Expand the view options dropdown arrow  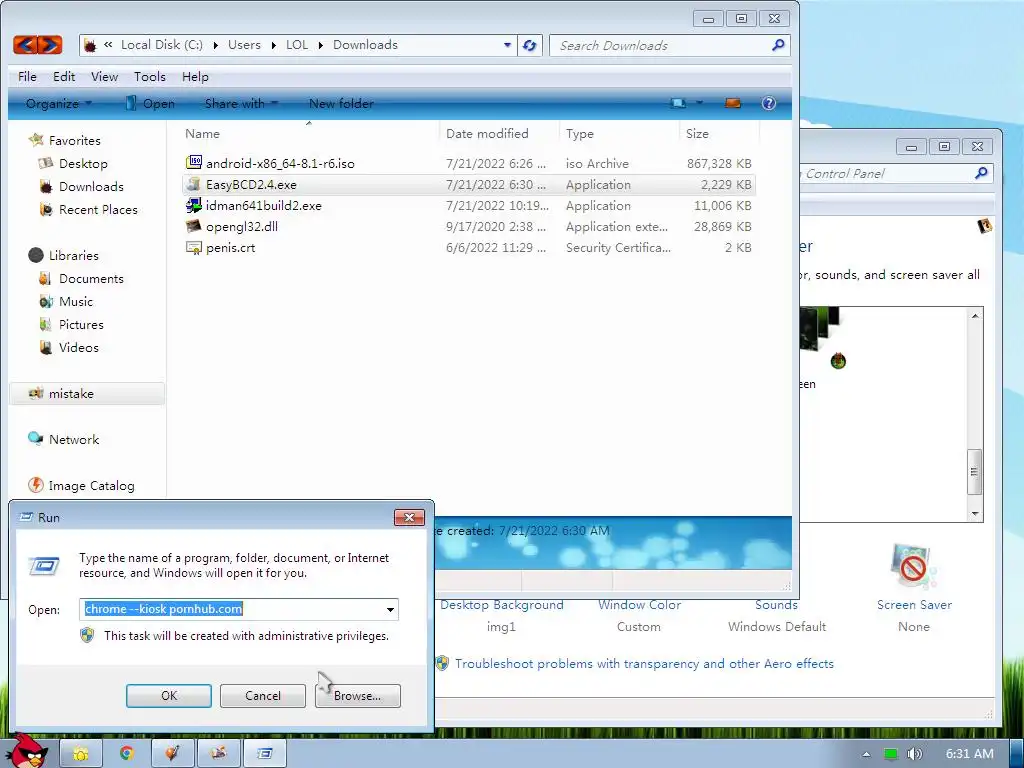coord(699,103)
